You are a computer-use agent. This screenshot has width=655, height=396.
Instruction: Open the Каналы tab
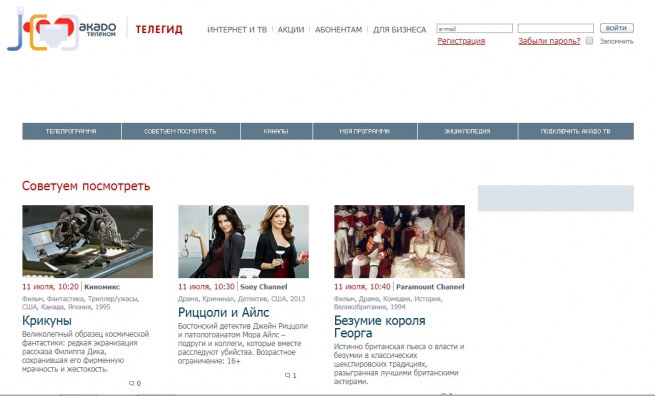(x=276, y=131)
